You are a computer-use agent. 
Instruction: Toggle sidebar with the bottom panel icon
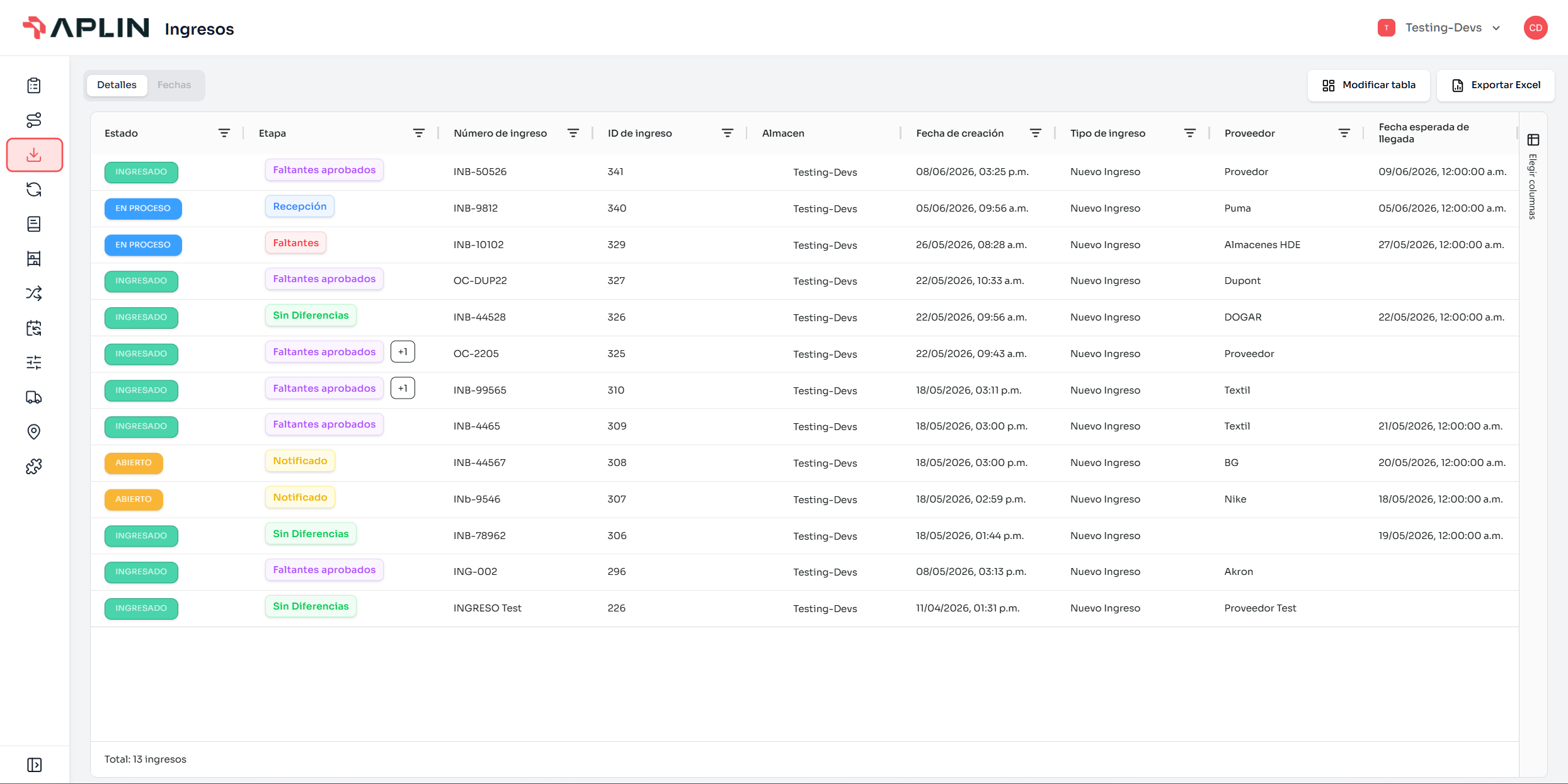coord(34,764)
